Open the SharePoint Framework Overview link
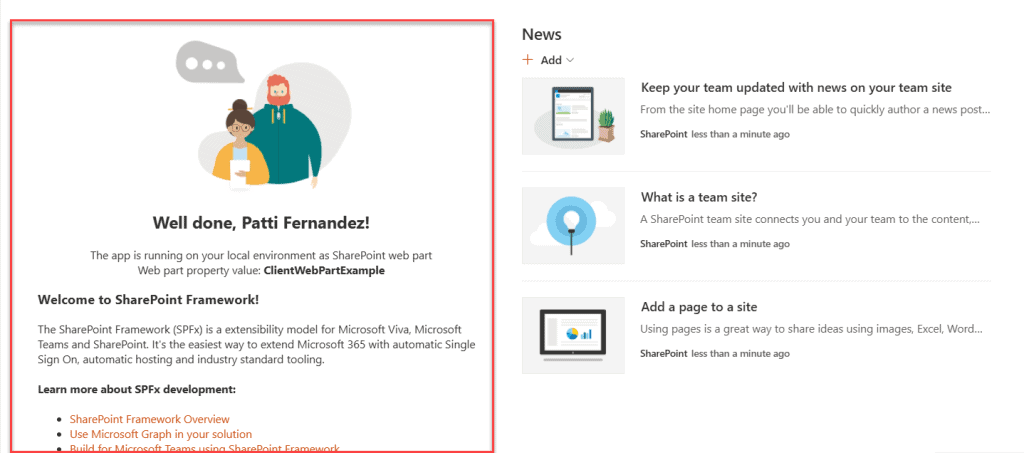Viewport: 1024px width, 453px height. click(x=150, y=419)
